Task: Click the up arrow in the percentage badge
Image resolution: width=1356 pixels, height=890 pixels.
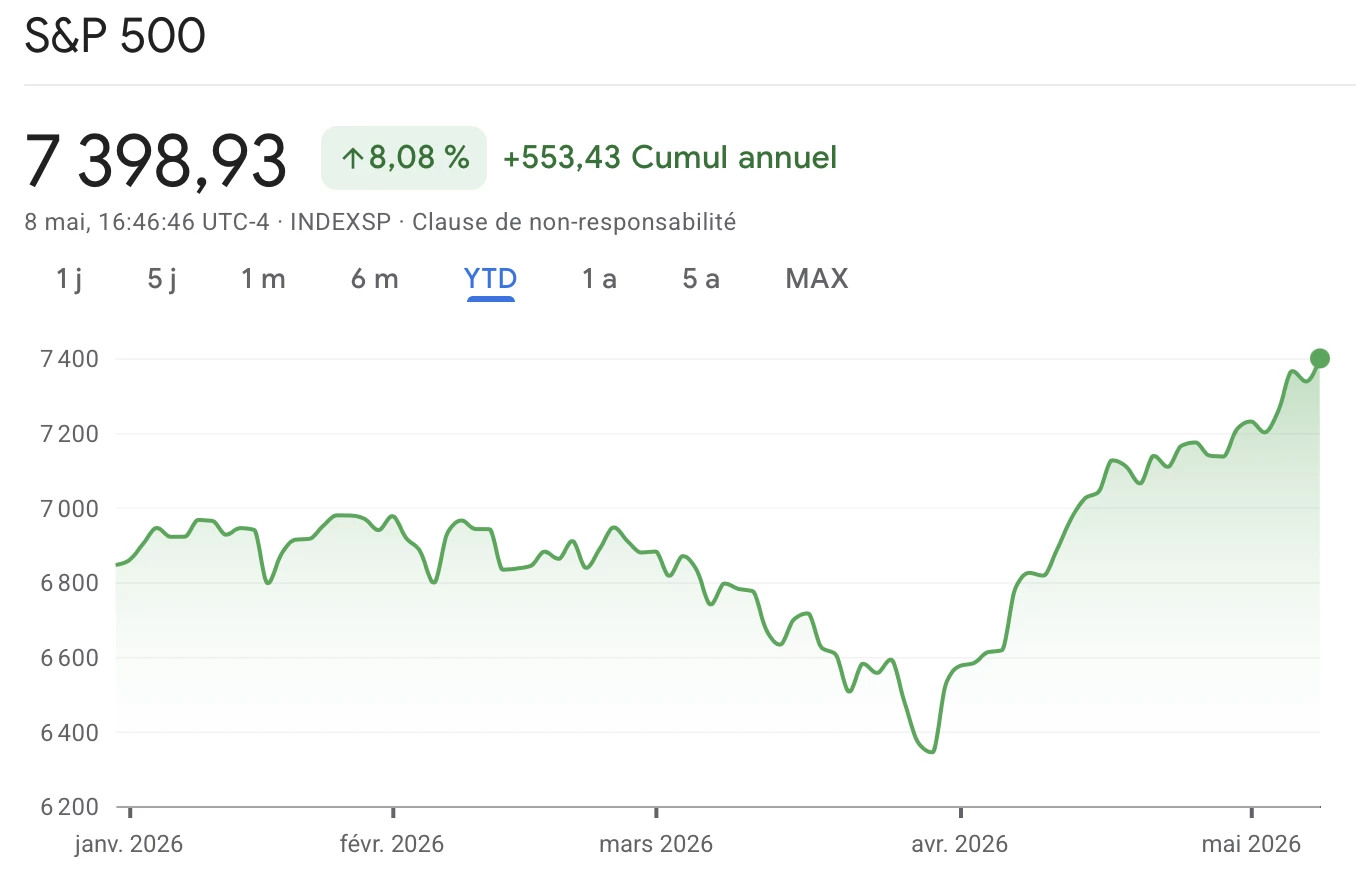Action: (351, 157)
